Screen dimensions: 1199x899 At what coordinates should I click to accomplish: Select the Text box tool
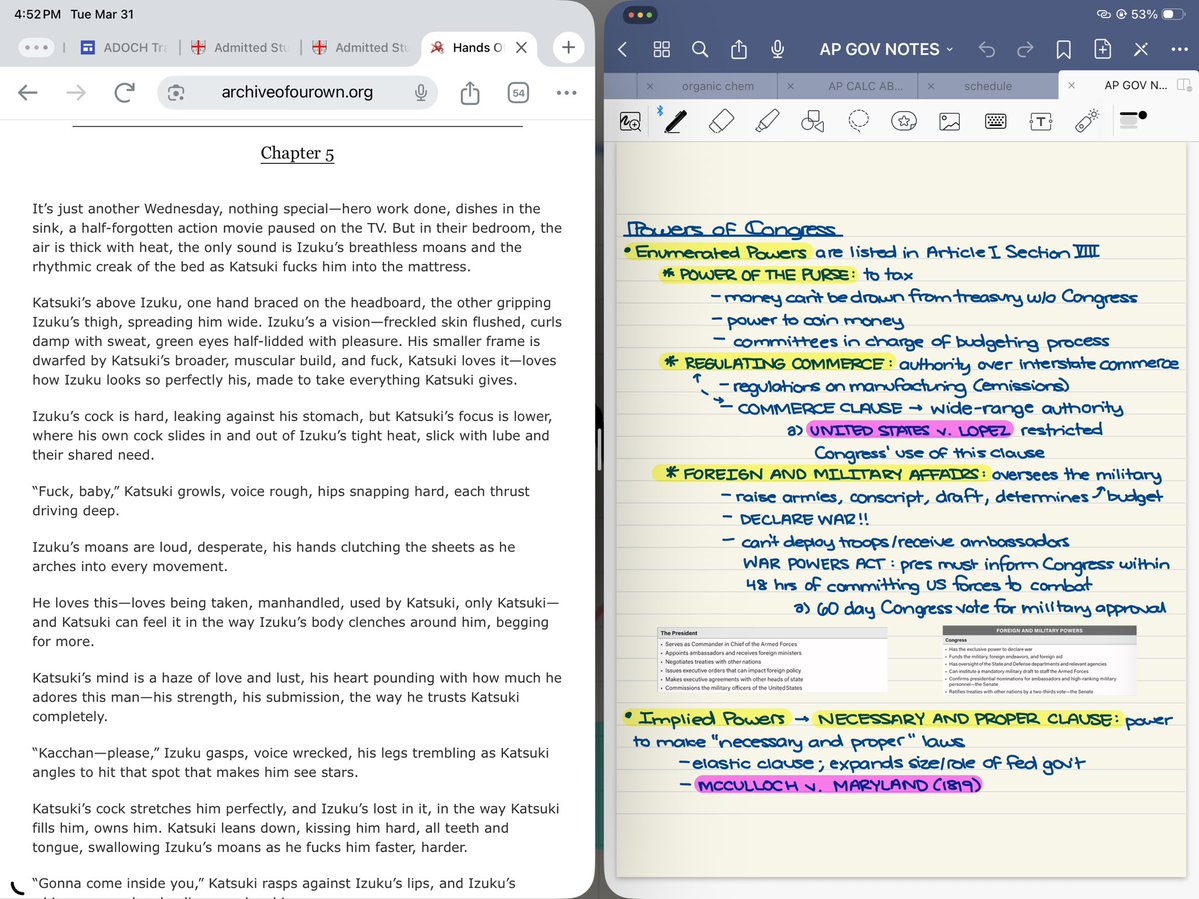pos(1041,121)
